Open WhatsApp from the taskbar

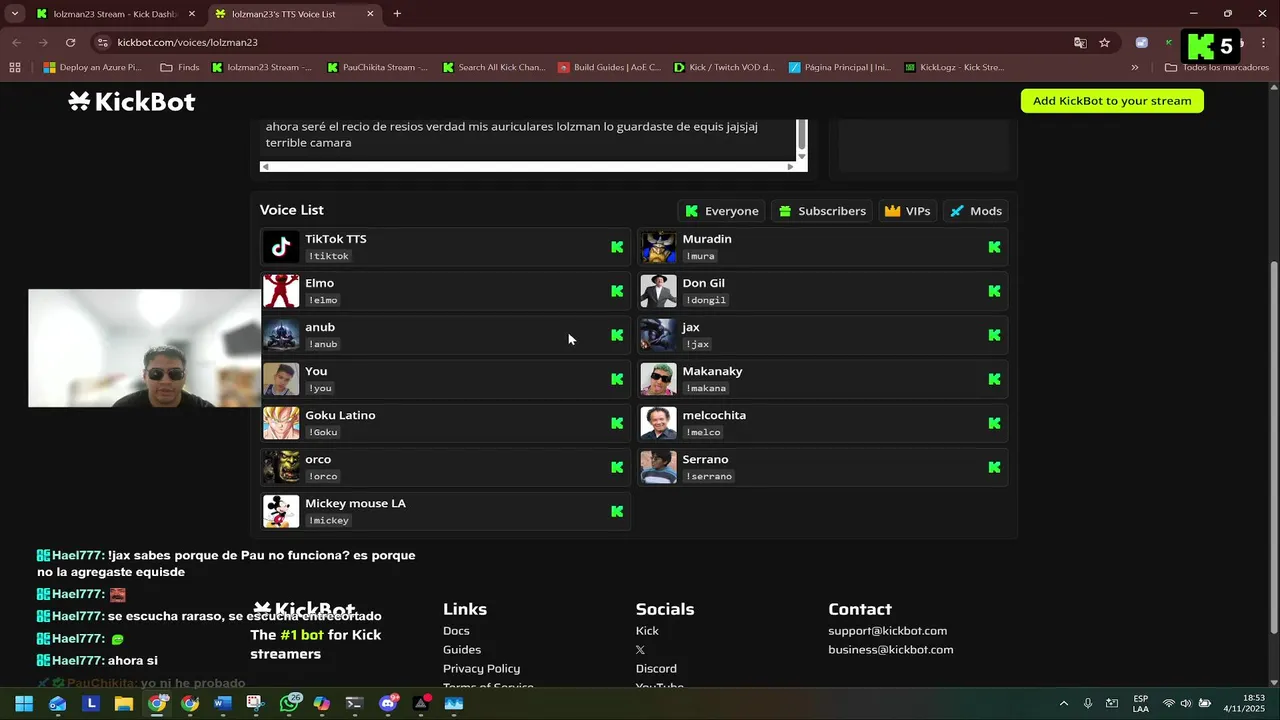[290, 704]
